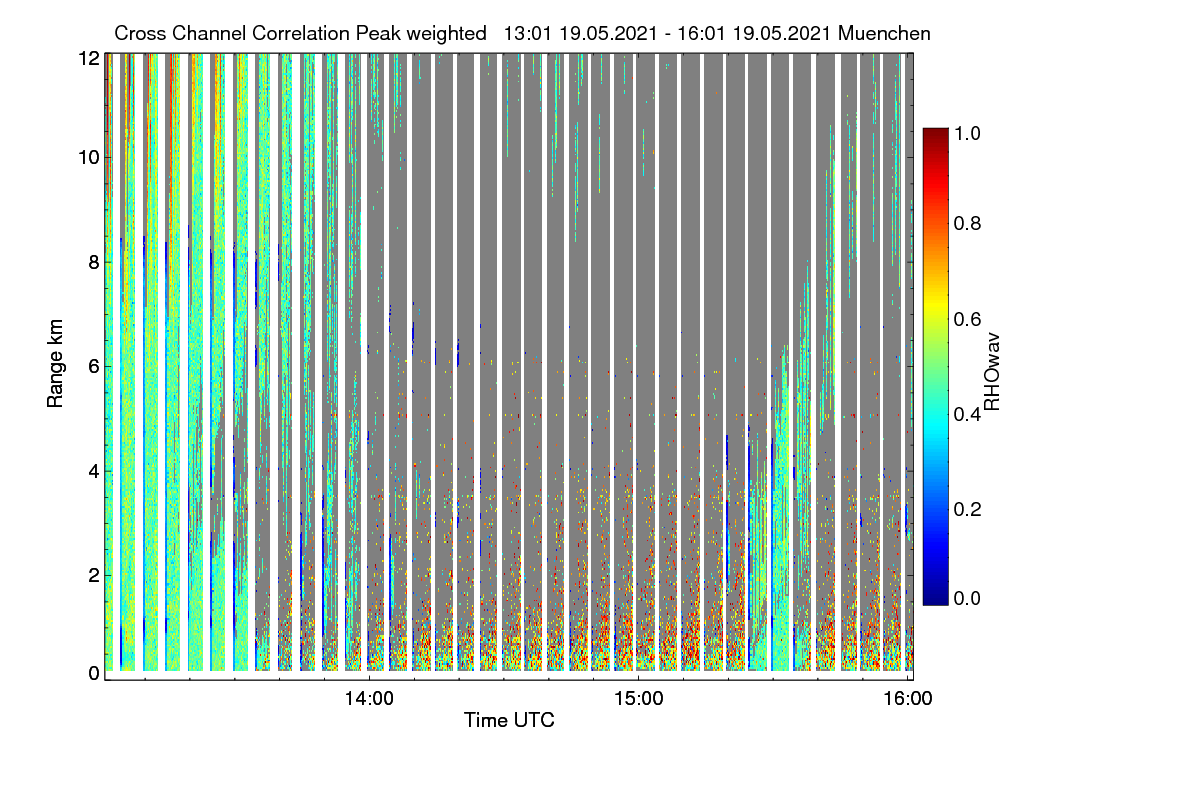Click the 'RHOwav' colorbar label
1200x800 pixels.
point(993,371)
